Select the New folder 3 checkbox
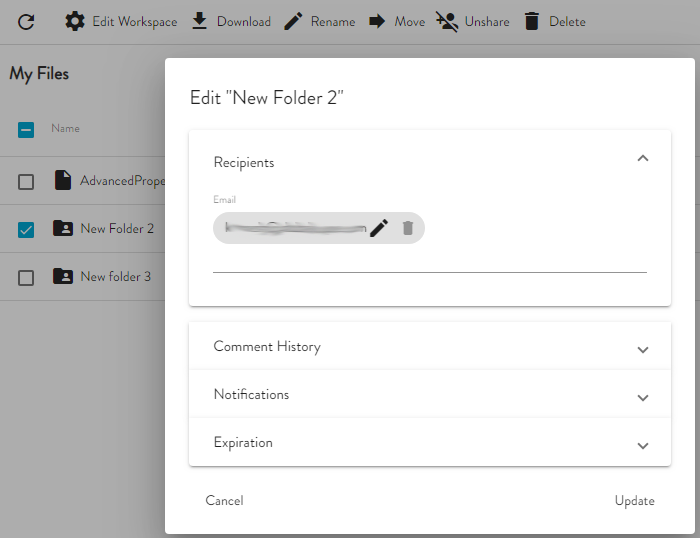700x538 pixels. (26, 277)
